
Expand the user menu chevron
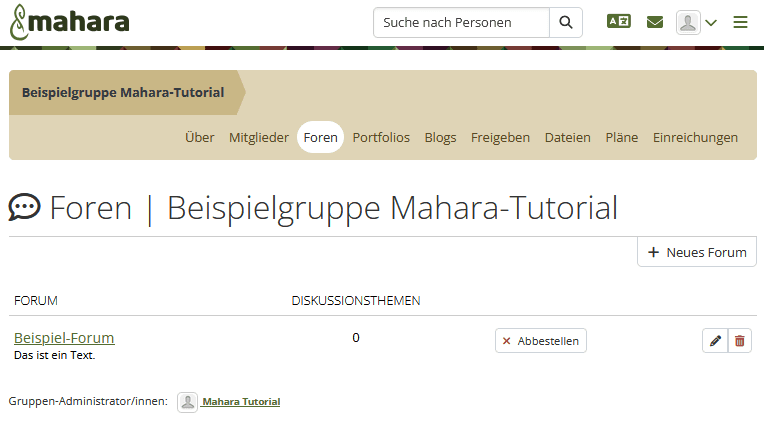(x=711, y=22)
